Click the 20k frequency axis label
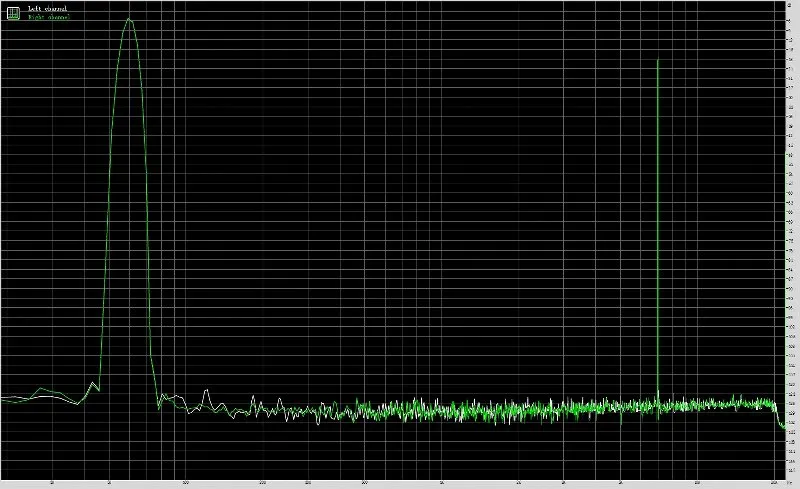Screen dimensions: 800x489 [x=774, y=482]
